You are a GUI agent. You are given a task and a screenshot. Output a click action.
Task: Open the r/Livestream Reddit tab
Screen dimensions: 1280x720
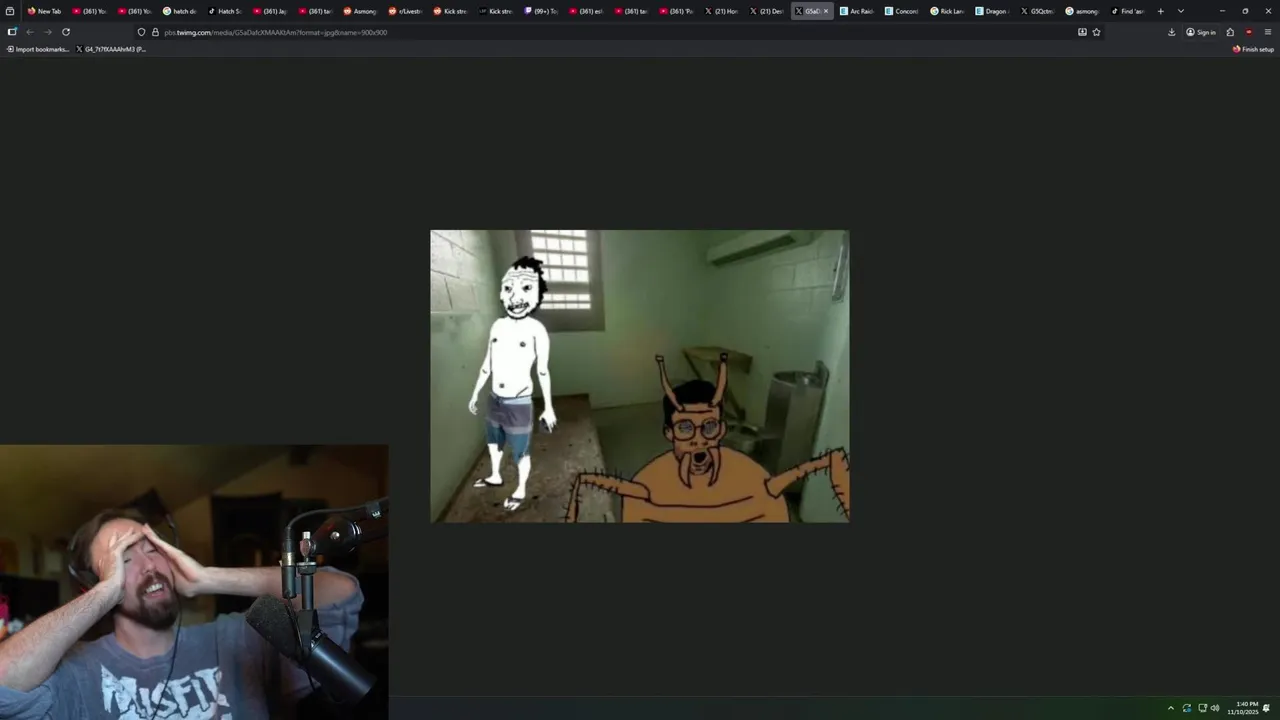tap(404, 11)
